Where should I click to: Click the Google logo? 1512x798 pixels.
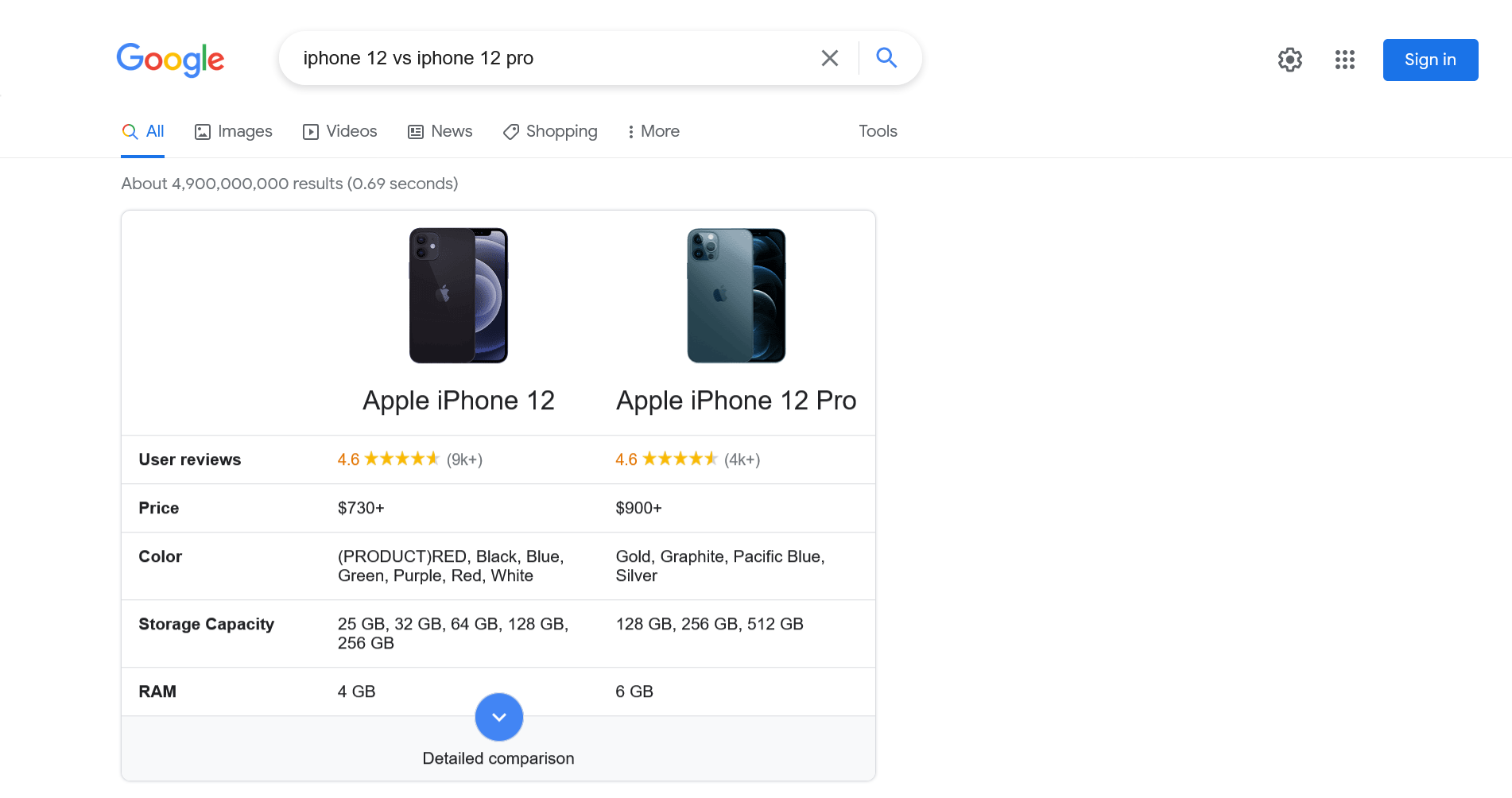(170, 60)
